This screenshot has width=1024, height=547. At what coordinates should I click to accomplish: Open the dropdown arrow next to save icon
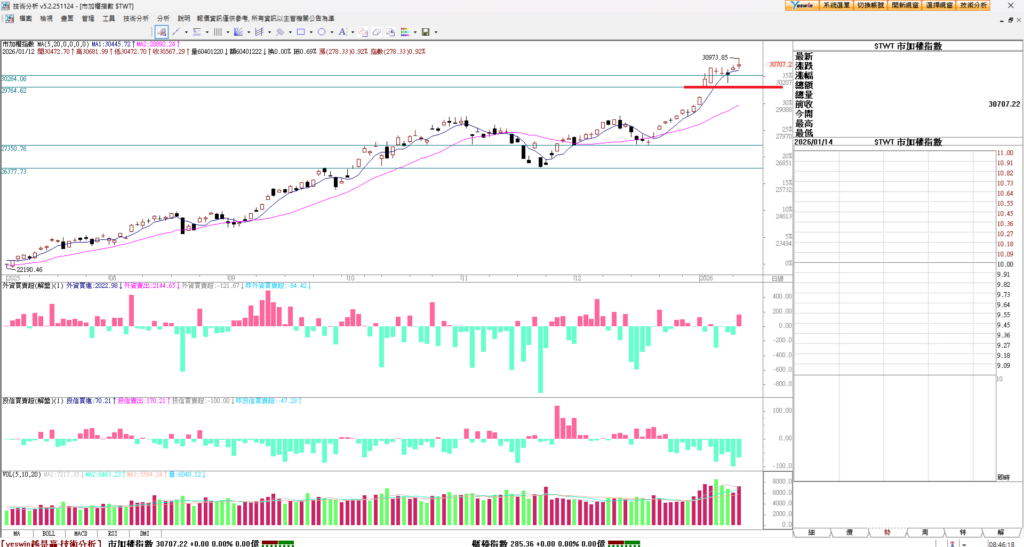click(x=436, y=32)
